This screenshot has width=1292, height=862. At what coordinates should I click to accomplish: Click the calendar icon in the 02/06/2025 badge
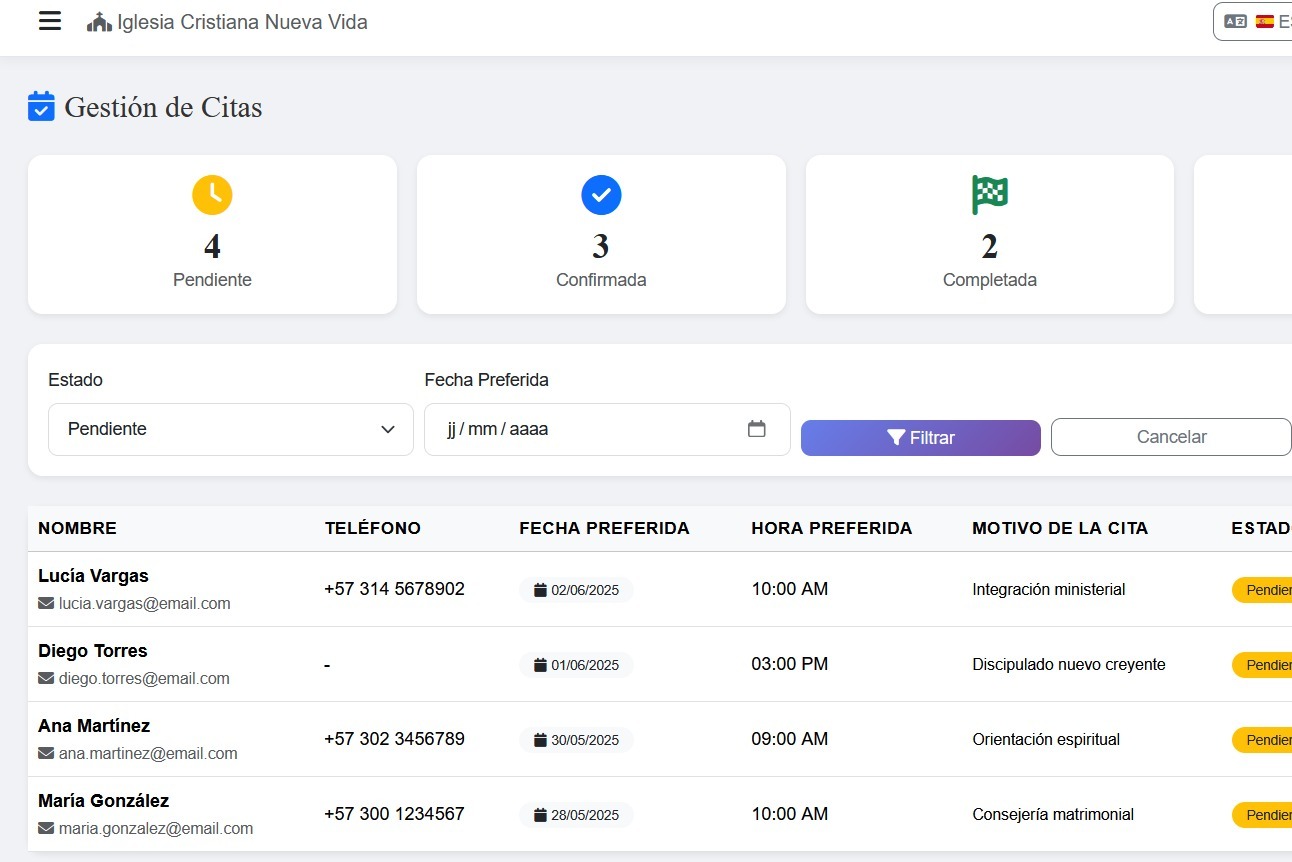click(x=540, y=590)
